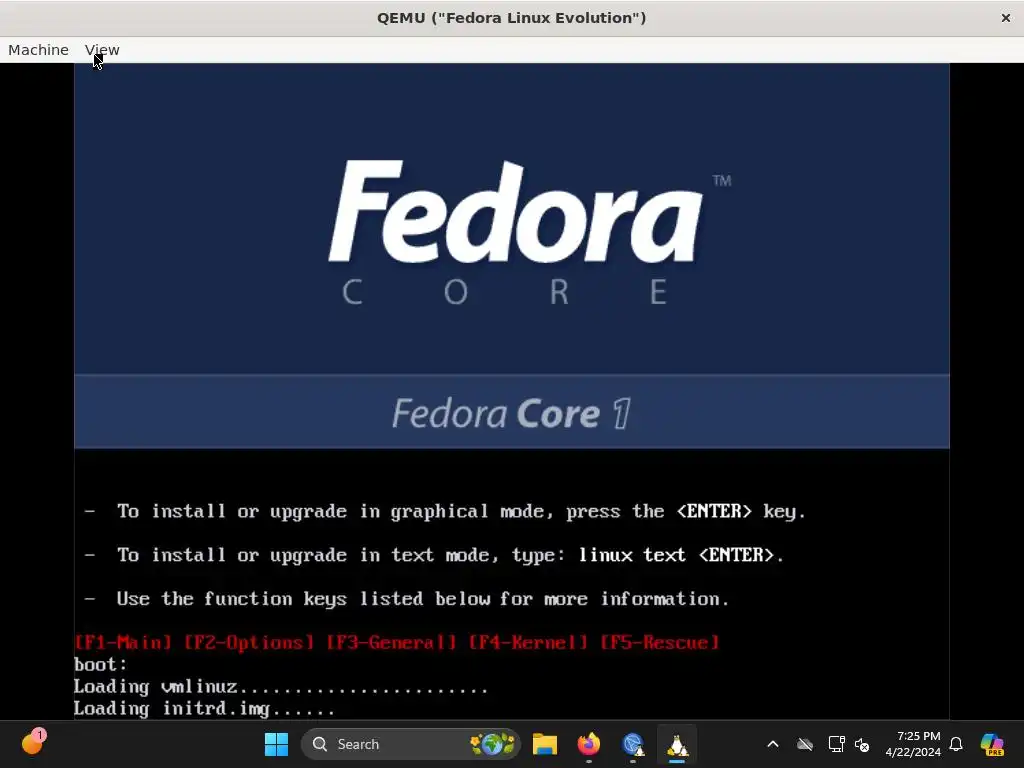Click the 'Fedora Core 1' banner text
Viewport: 1024px width, 768px height.
click(511, 413)
